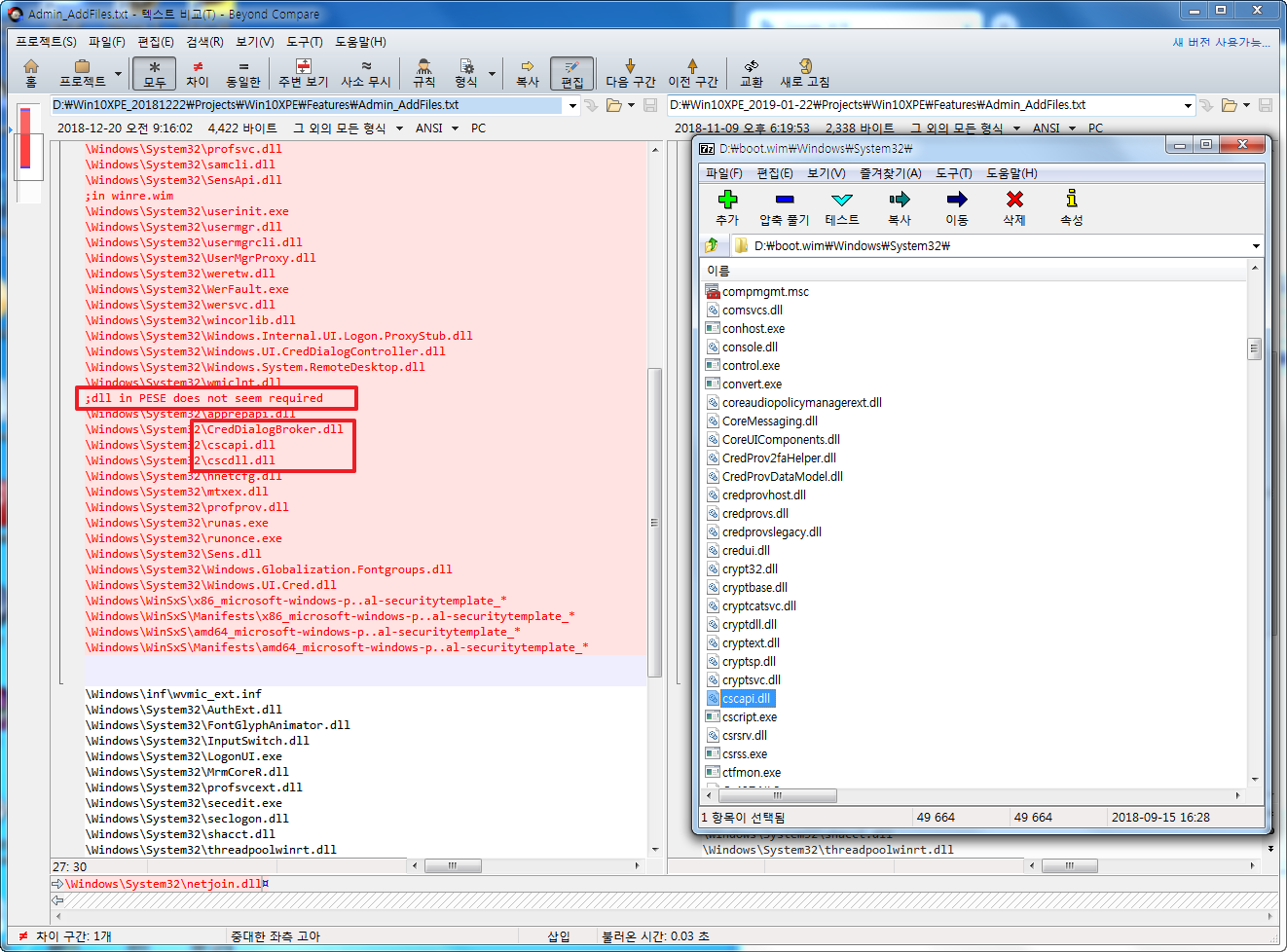Click 테스트 (Test) icon in 7-Zip
Viewport: 1287px width, 952px height.
[x=842, y=207]
